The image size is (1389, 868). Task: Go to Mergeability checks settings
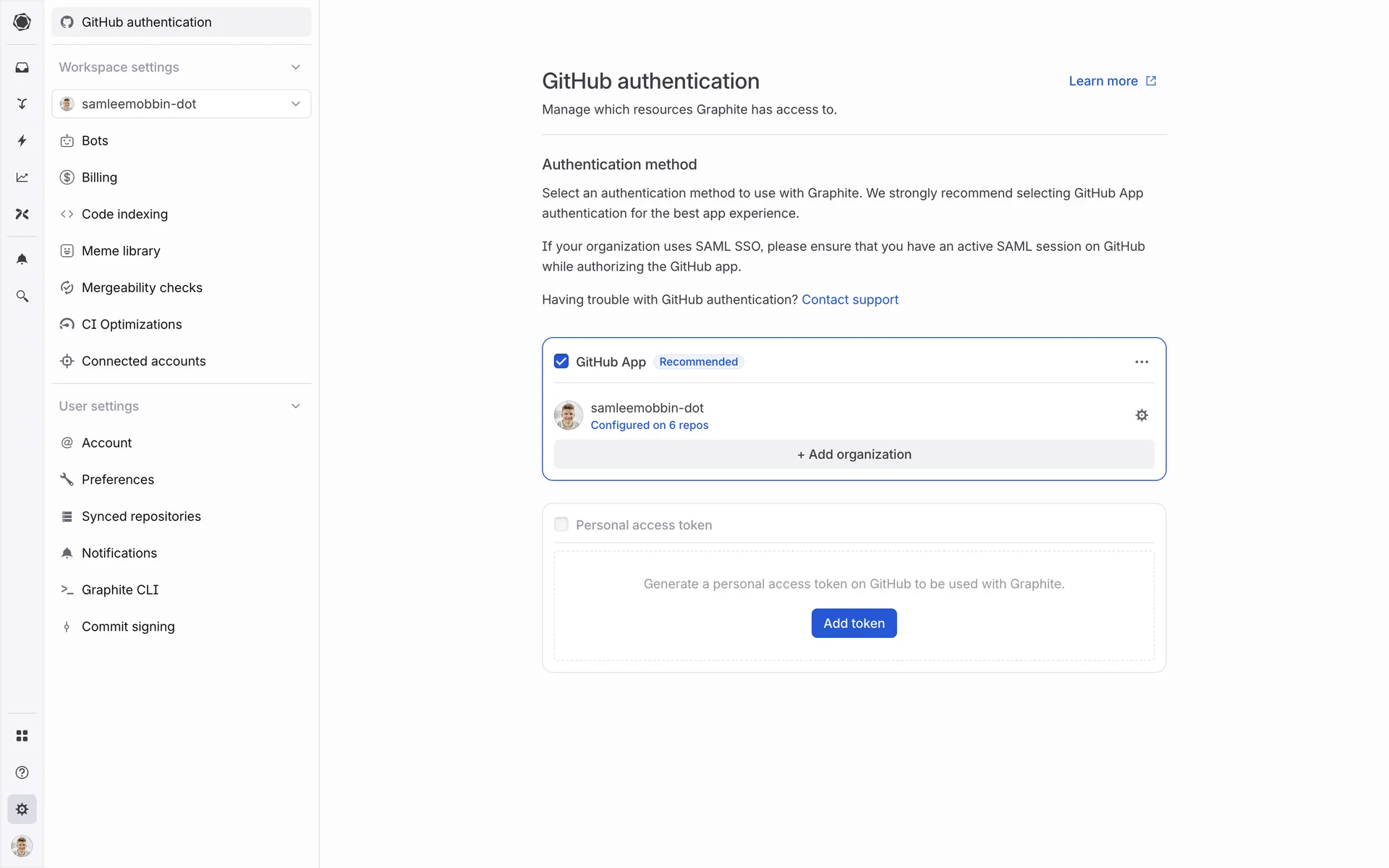pos(142,288)
